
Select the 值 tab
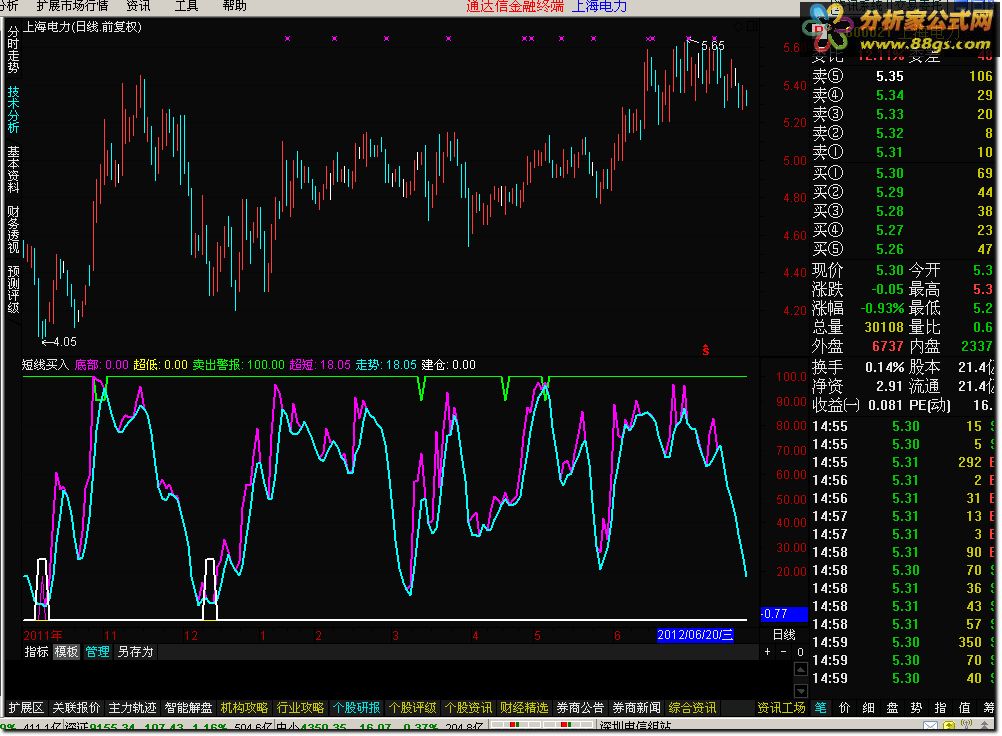[x=965, y=708]
